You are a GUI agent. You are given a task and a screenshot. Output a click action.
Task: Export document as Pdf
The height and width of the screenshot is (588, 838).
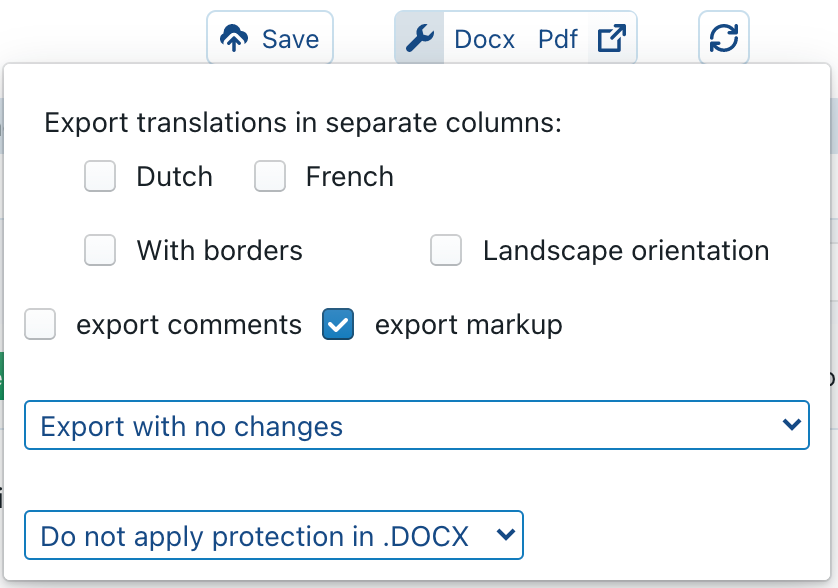click(x=558, y=39)
